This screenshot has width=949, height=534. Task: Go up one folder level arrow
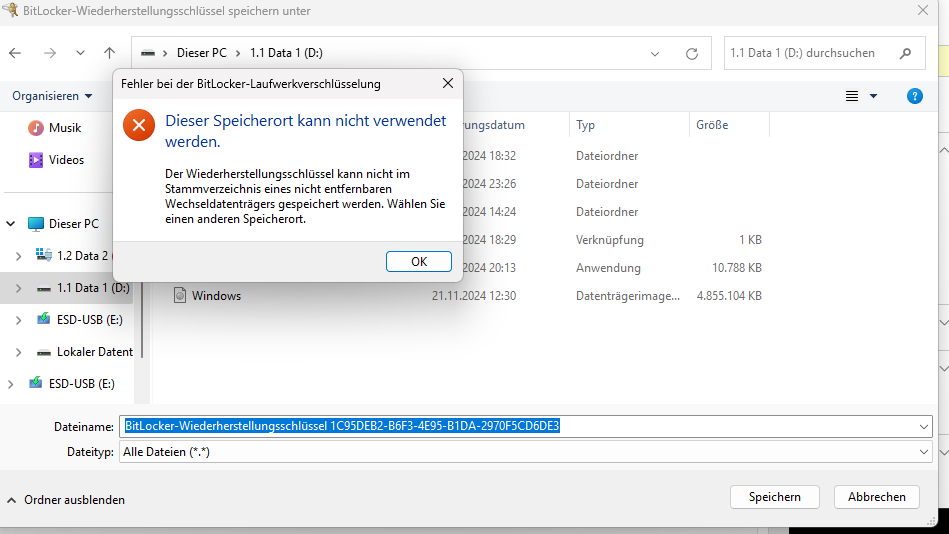point(109,53)
